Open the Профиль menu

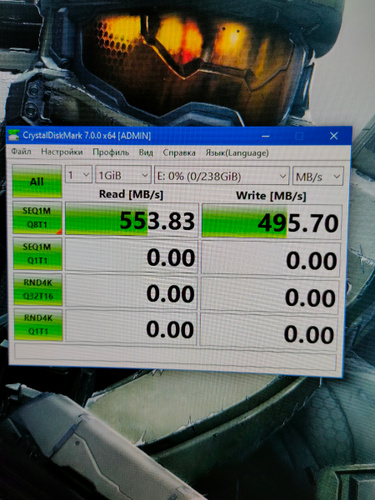(x=111, y=152)
